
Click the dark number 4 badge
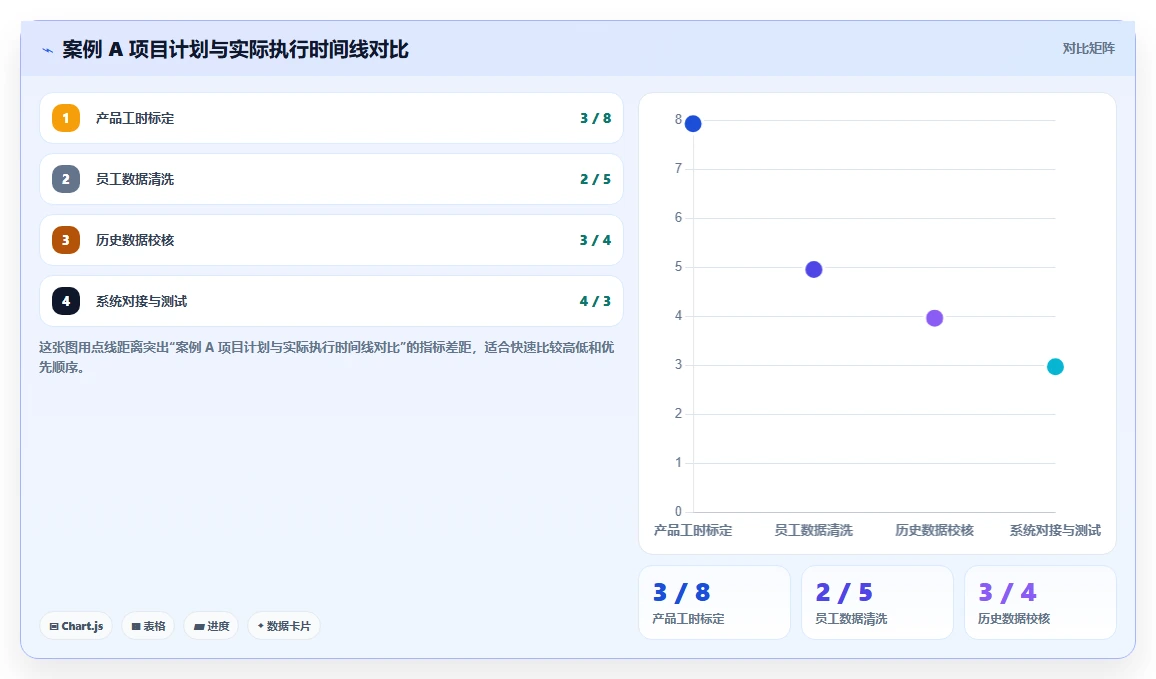pos(66,301)
